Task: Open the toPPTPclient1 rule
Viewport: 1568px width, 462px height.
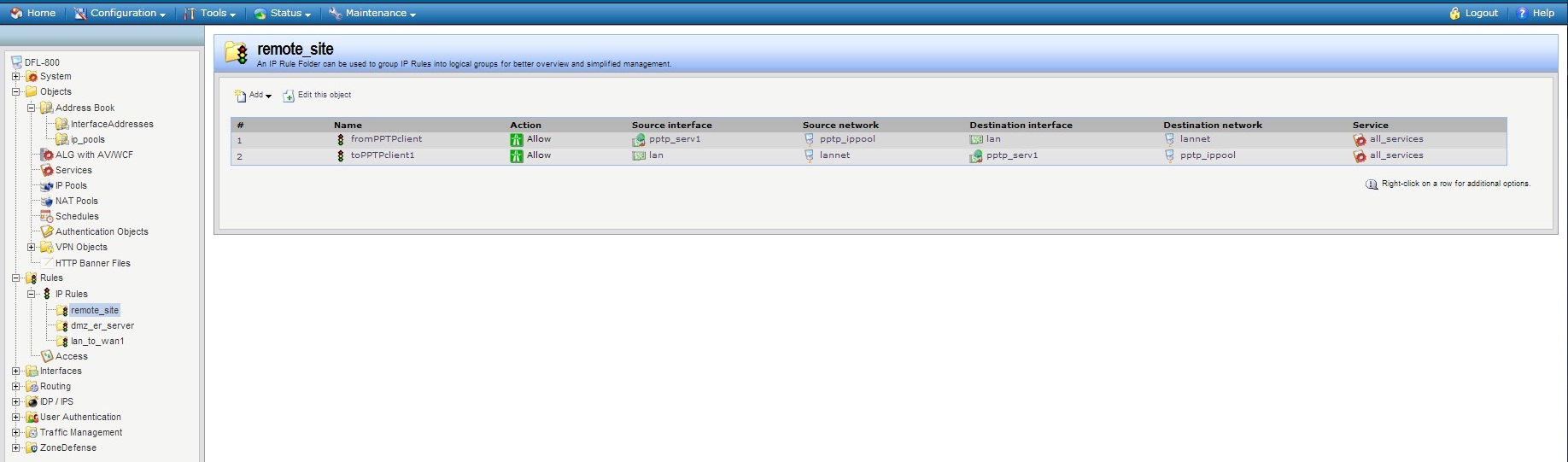Action: click(x=383, y=155)
